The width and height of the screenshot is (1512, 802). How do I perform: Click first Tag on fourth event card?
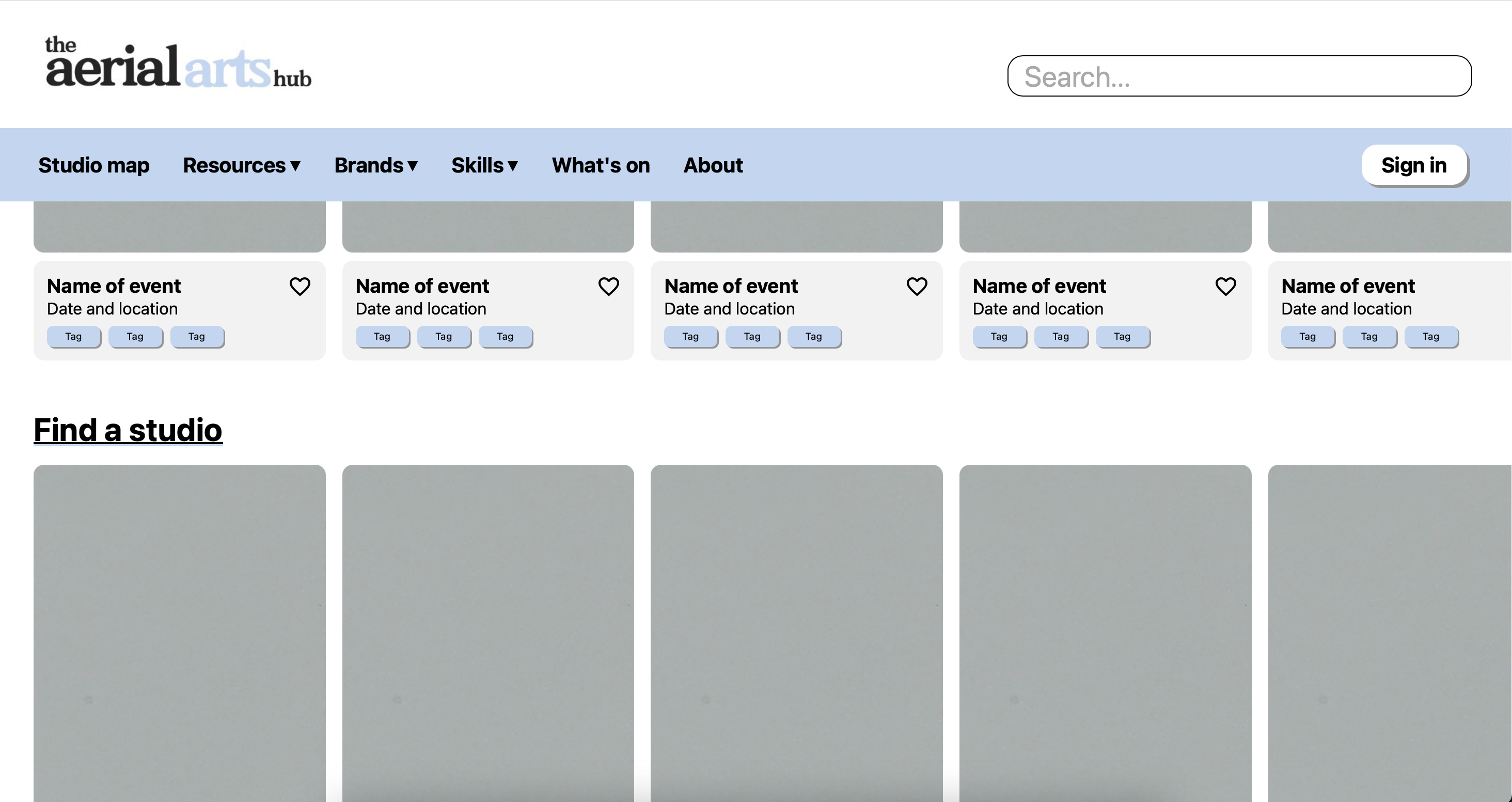click(x=999, y=336)
